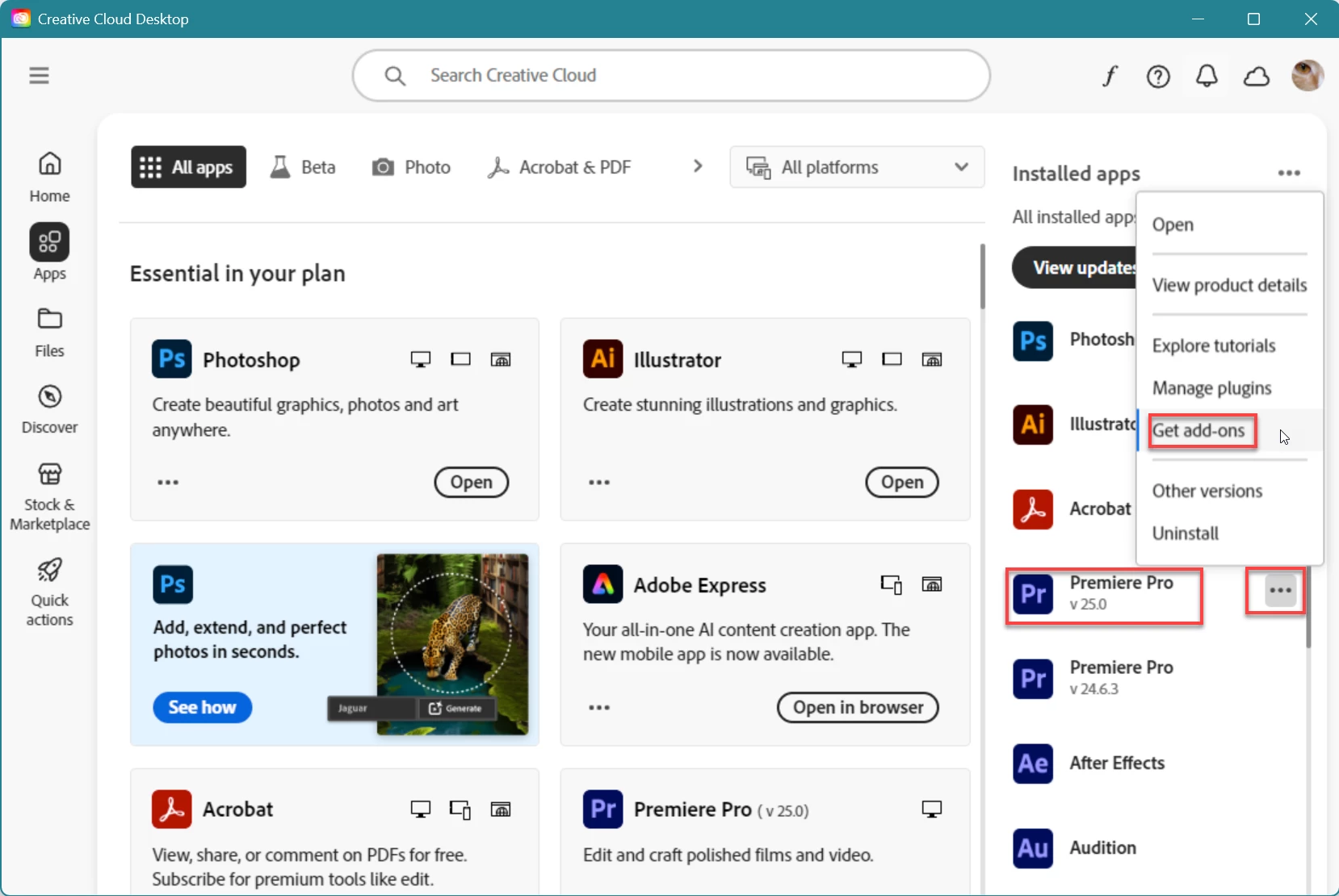1339x896 pixels.
Task: Click the Illustrator card app icon
Action: [x=603, y=359]
